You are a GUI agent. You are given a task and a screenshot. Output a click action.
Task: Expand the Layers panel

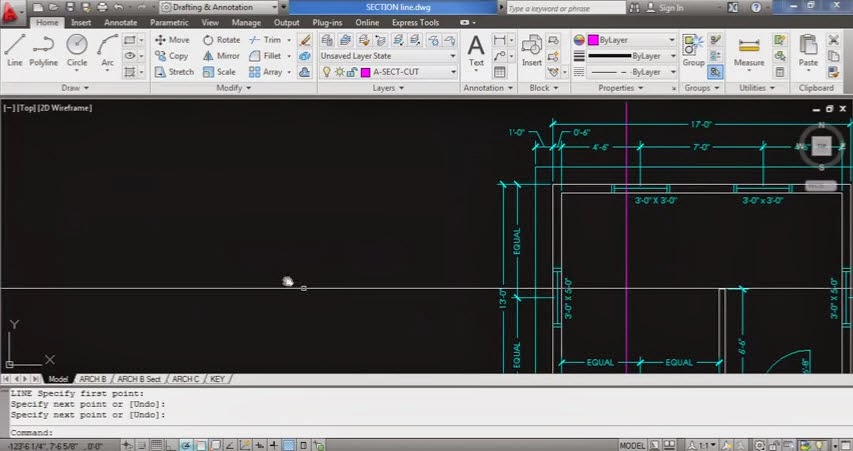388,88
